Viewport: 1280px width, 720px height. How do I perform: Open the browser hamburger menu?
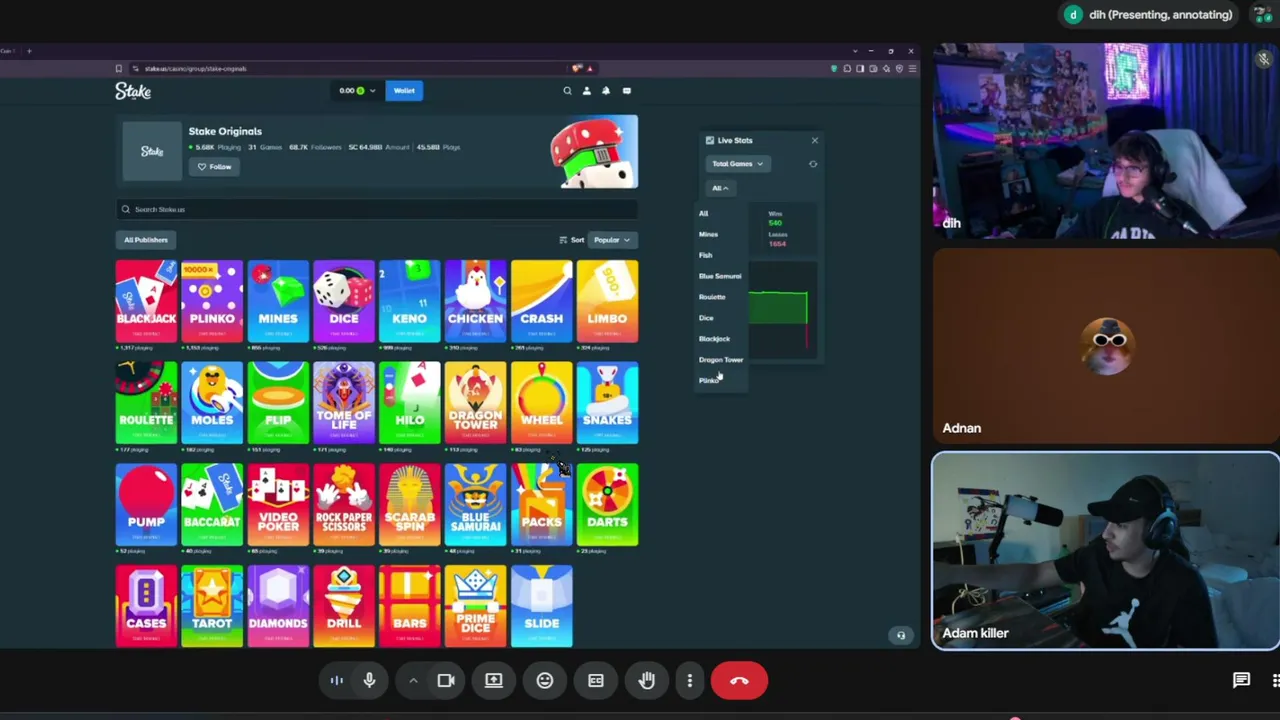click(912, 69)
